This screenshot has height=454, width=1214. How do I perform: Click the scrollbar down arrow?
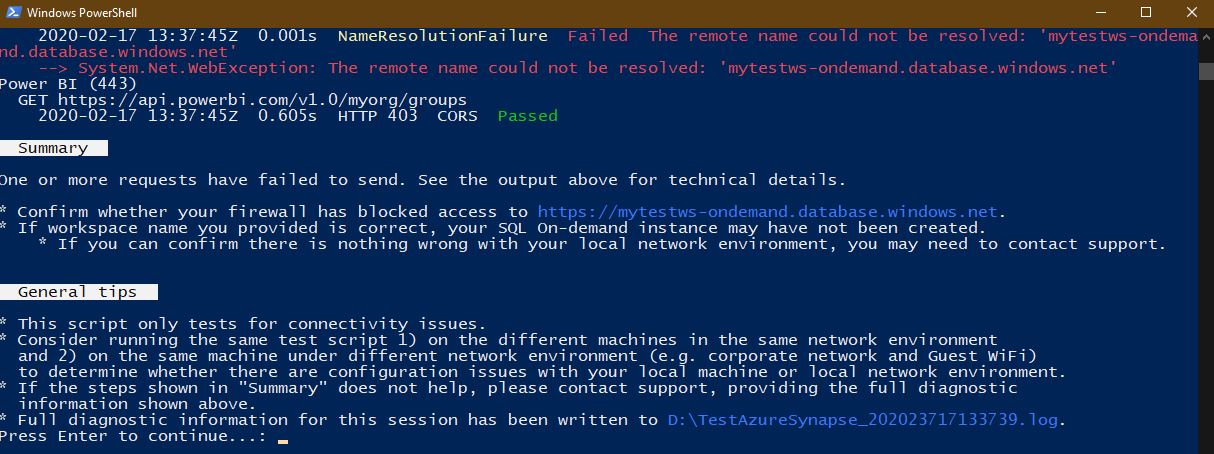[1205, 446]
